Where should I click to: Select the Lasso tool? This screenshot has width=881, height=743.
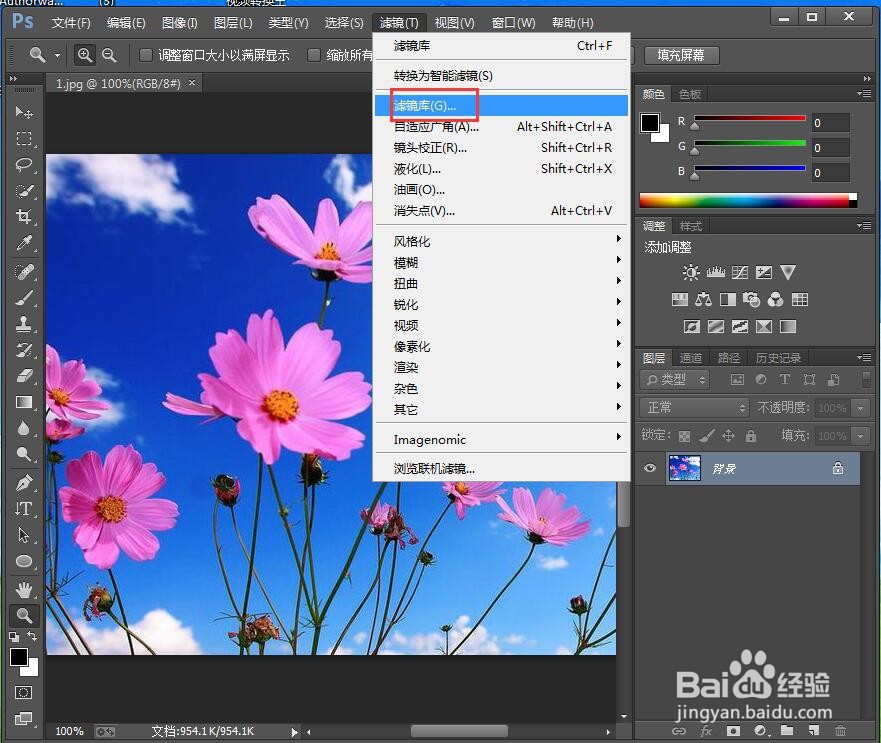pos(24,165)
